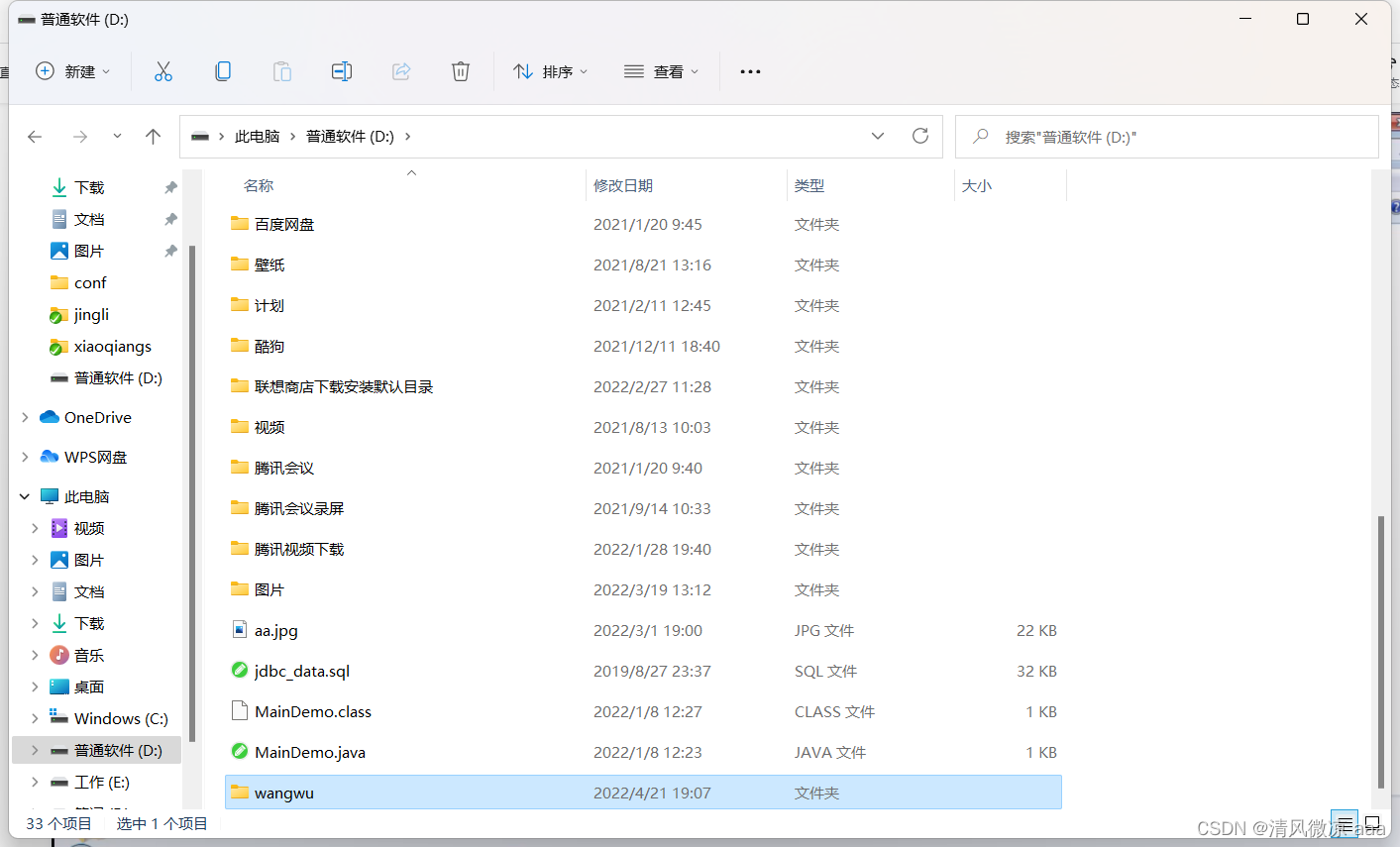Click the MainDemo.java file icon

(239, 751)
